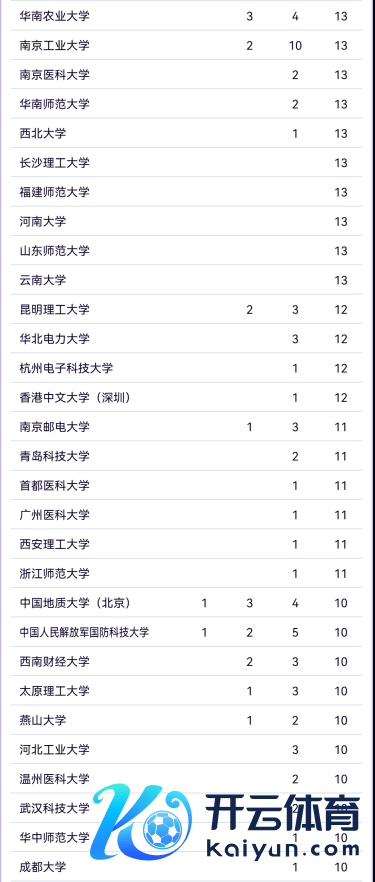Click the 燕山大学 table entry
The width and height of the screenshot is (375, 882).
pyautogui.click(x=43, y=721)
